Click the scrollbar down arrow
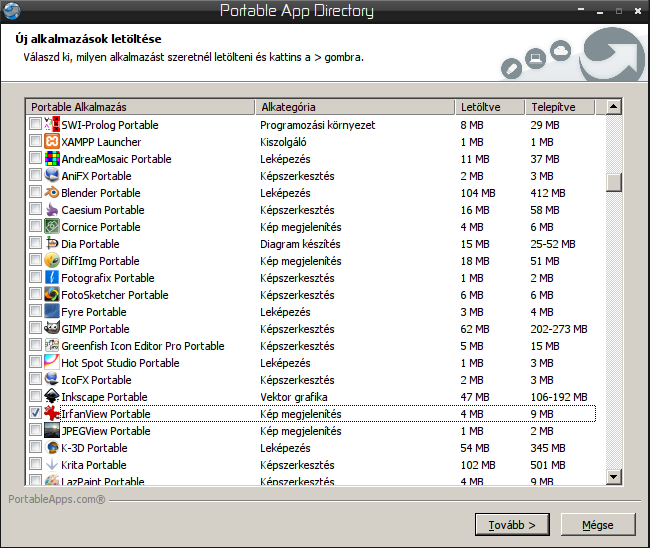650x548 pixels. click(x=614, y=477)
